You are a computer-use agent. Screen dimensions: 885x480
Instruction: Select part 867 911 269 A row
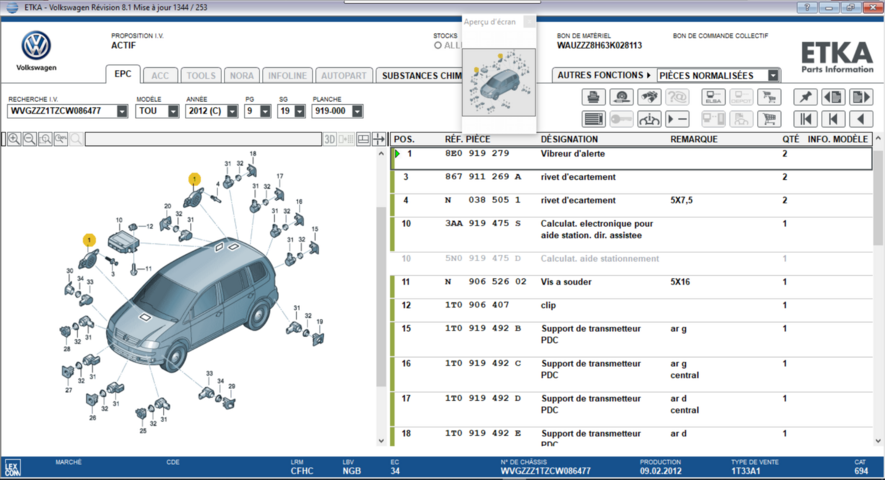point(632,182)
